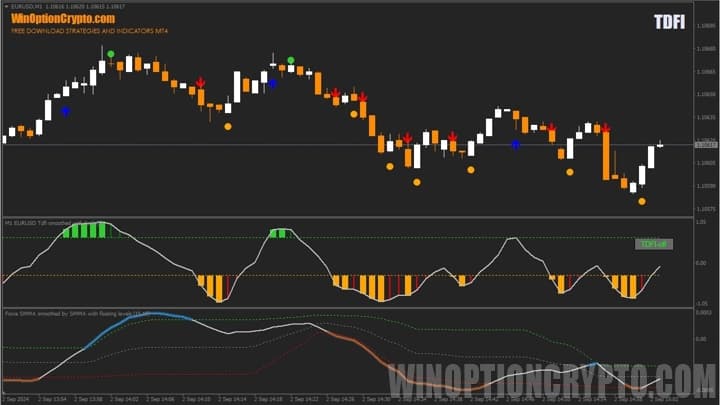Select the last red down arrow signal
Viewport: 720px width, 405px height.
point(605,128)
